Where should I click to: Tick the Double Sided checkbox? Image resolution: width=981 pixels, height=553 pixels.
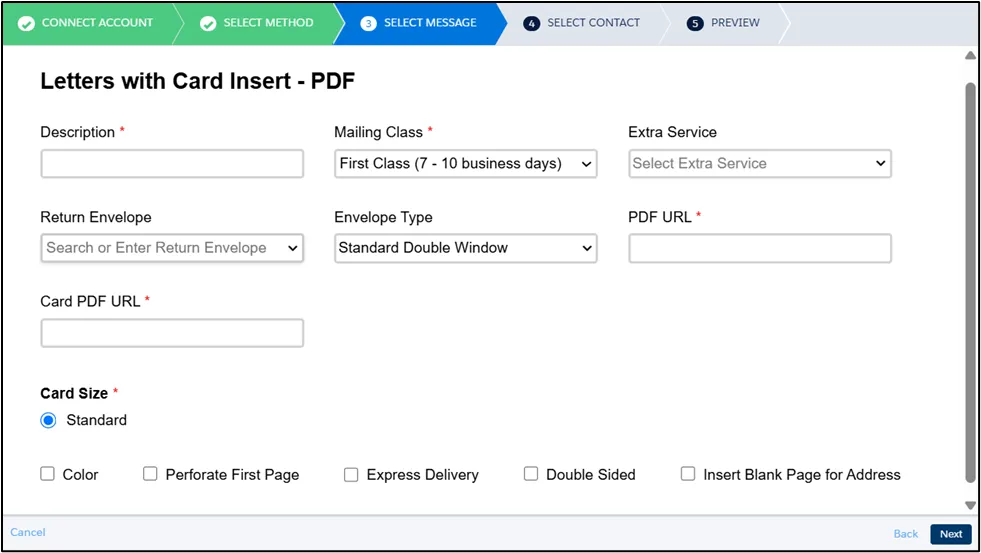(x=531, y=474)
